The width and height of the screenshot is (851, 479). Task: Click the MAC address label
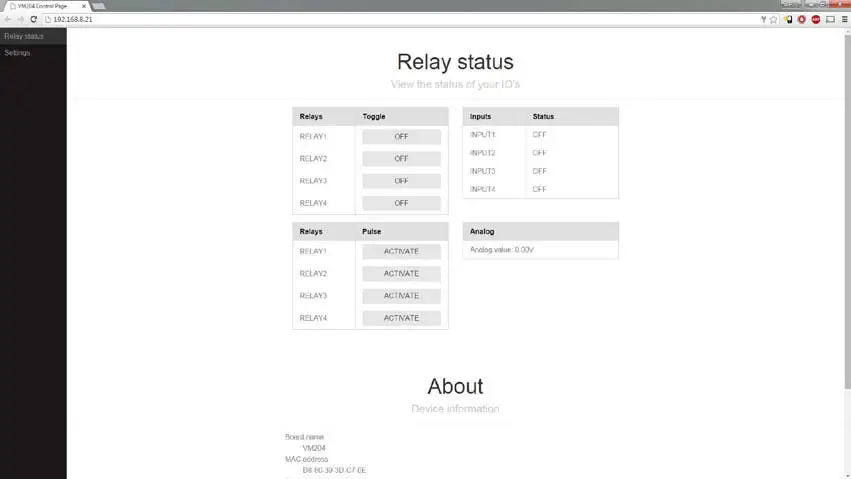pyautogui.click(x=307, y=459)
